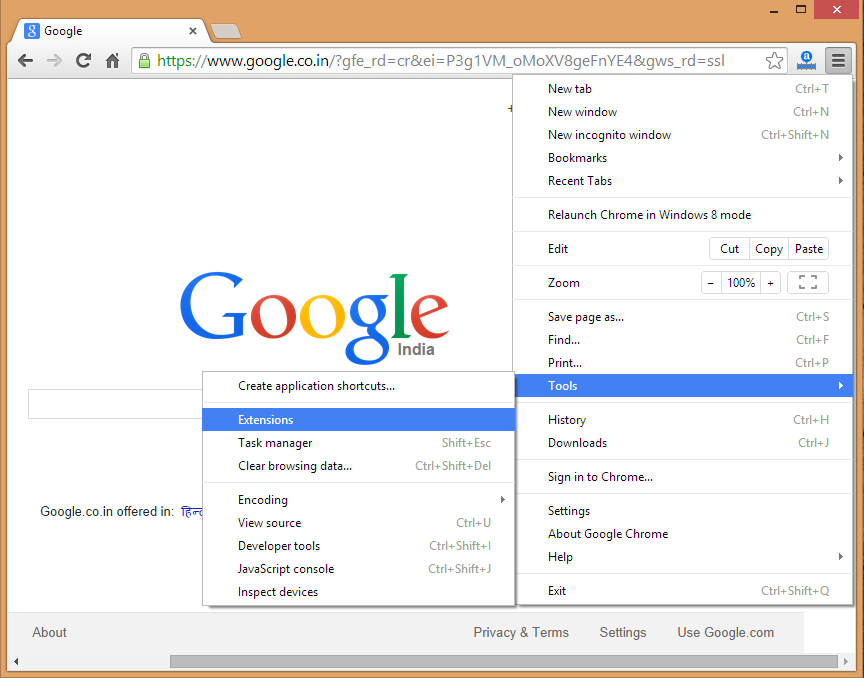This screenshot has height=678, width=864.
Task: Click the address bar URL
Action: tap(441, 61)
